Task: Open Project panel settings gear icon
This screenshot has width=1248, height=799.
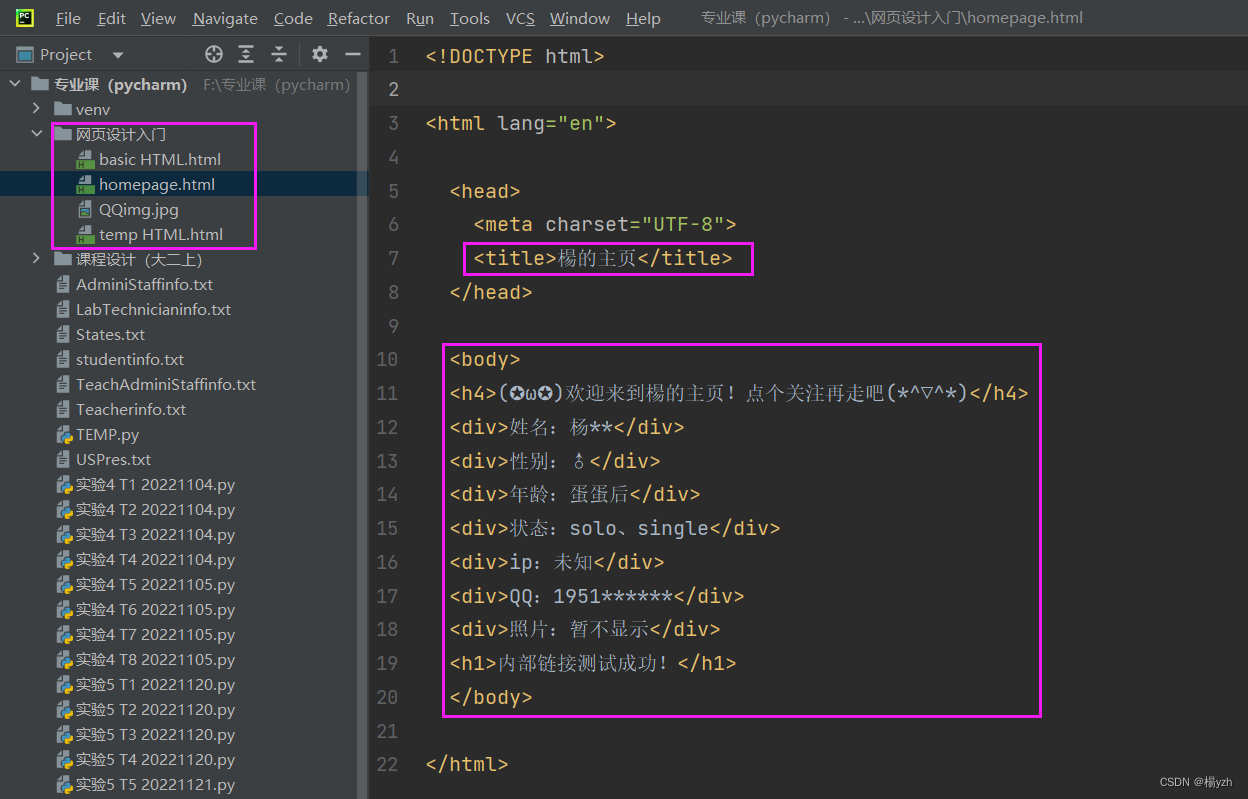Action: pos(319,55)
